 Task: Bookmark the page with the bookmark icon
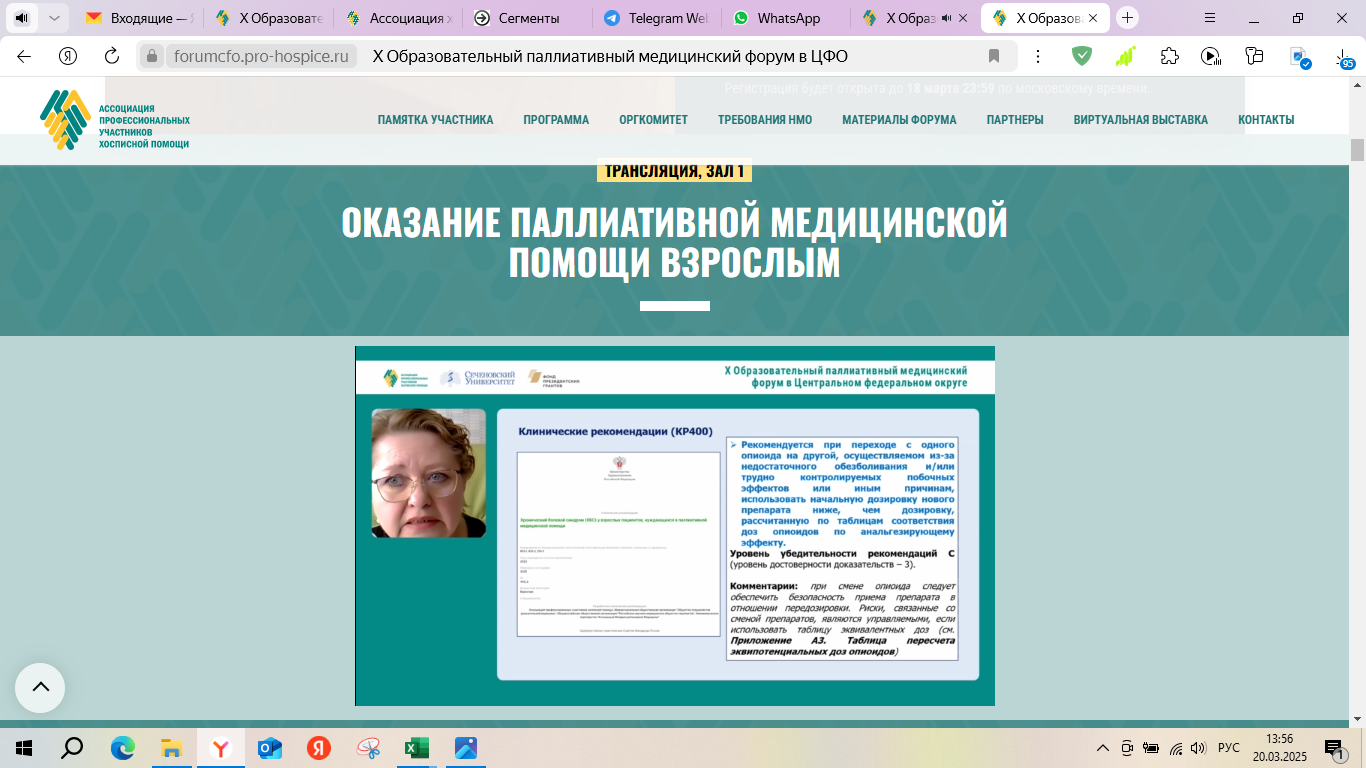click(994, 56)
